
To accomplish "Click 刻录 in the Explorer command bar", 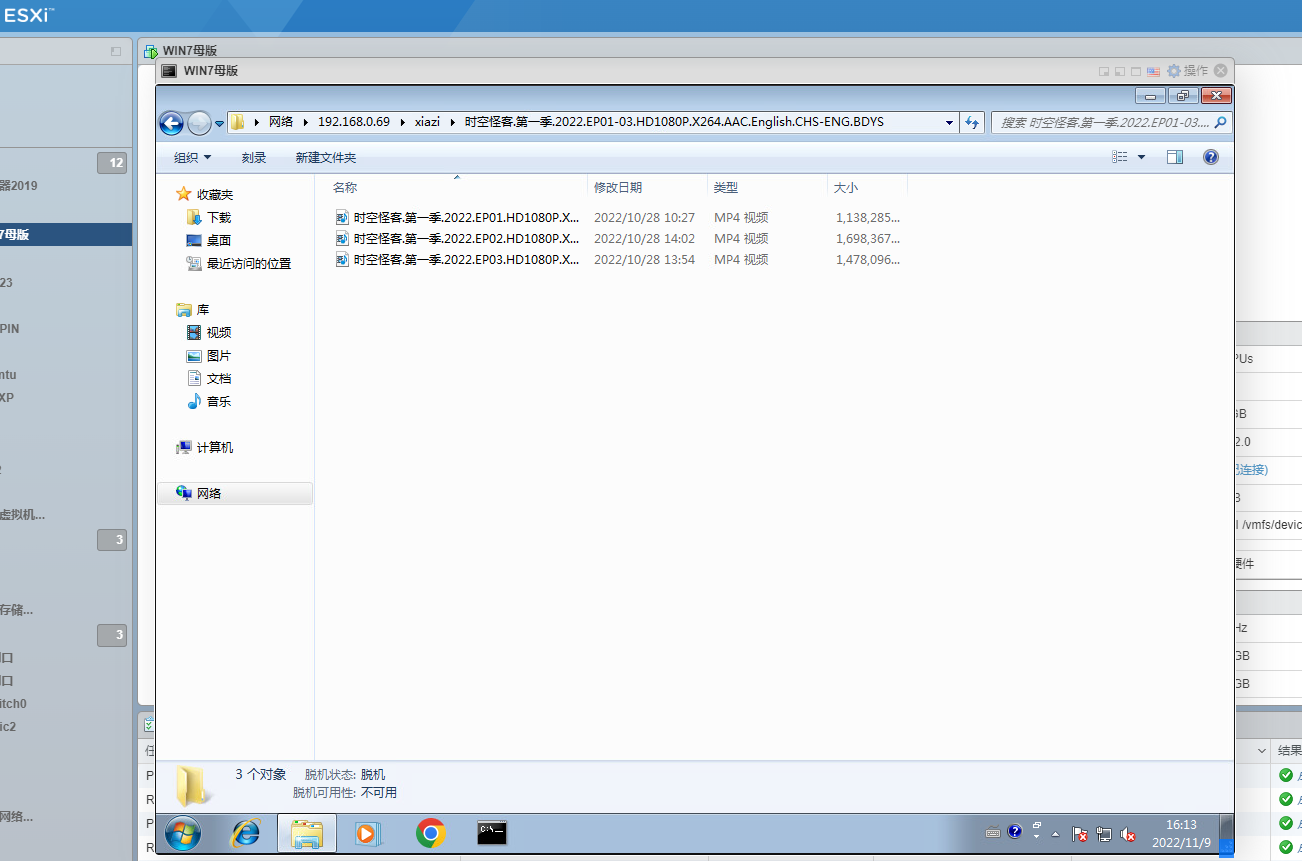I will click(x=256, y=157).
